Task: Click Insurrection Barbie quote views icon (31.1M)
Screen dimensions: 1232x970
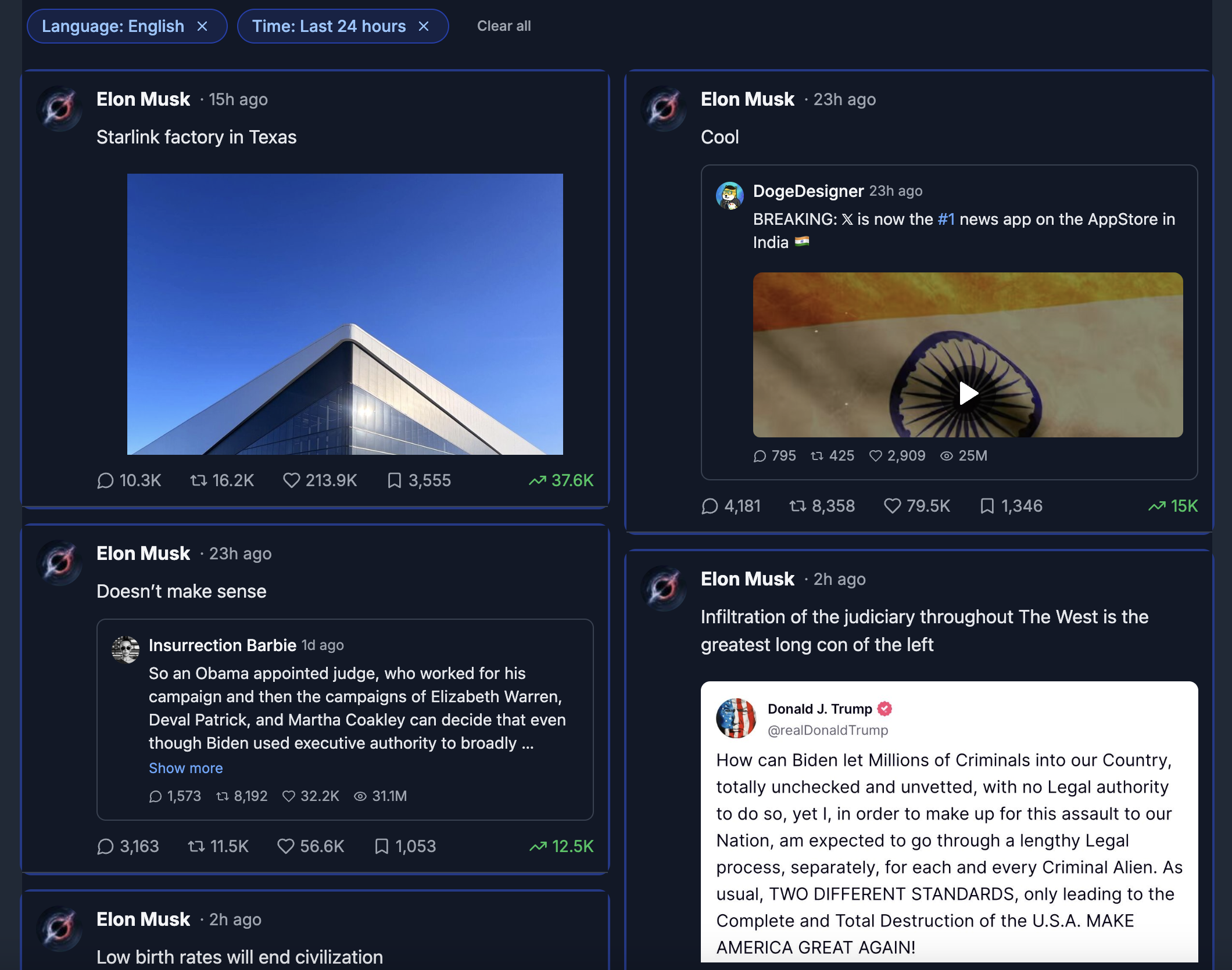Action: pyautogui.click(x=360, y=796)
